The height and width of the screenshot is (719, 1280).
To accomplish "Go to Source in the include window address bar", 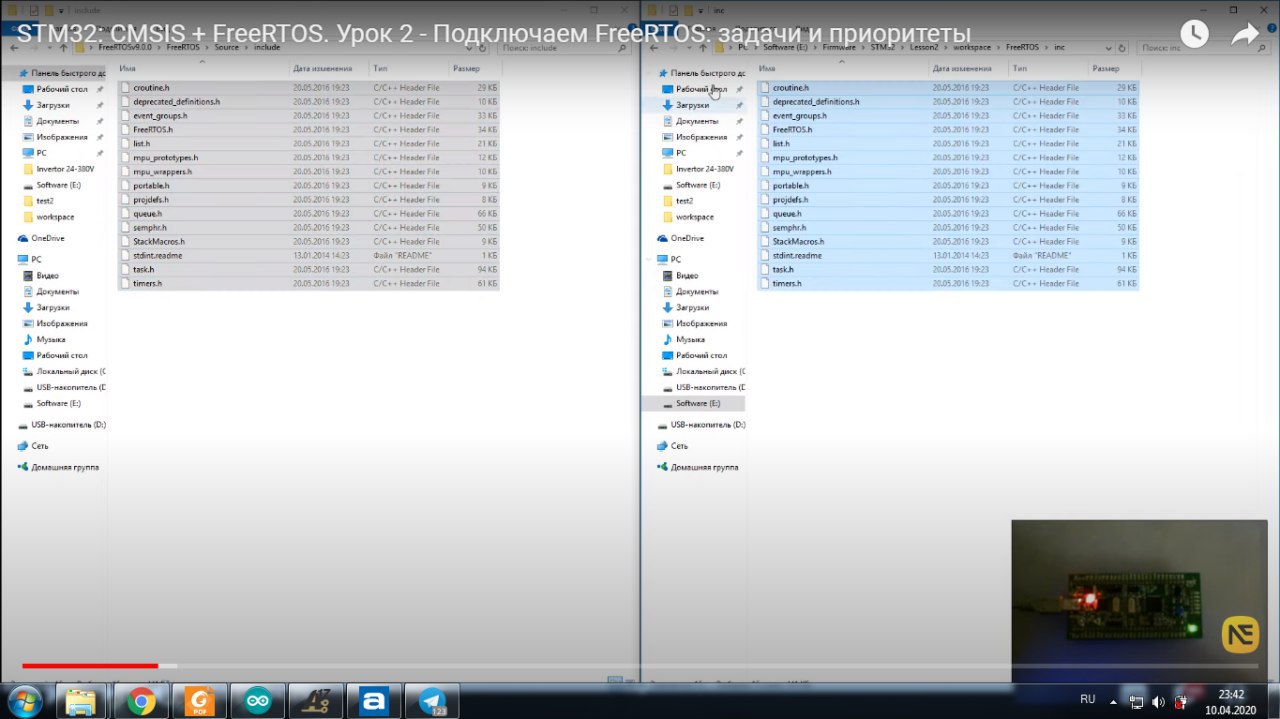I will point(225,47).
